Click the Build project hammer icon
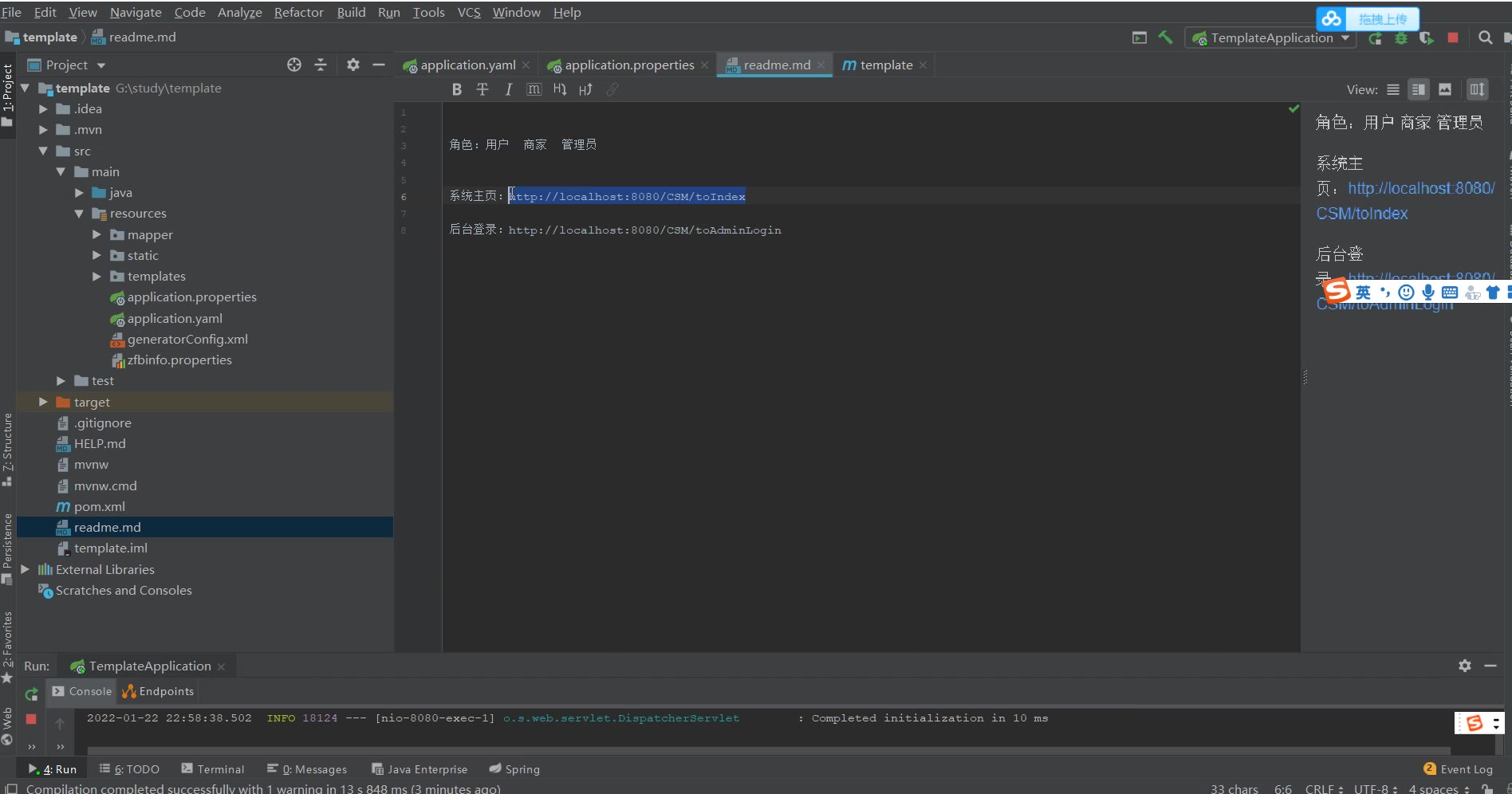 [1165, 37]
